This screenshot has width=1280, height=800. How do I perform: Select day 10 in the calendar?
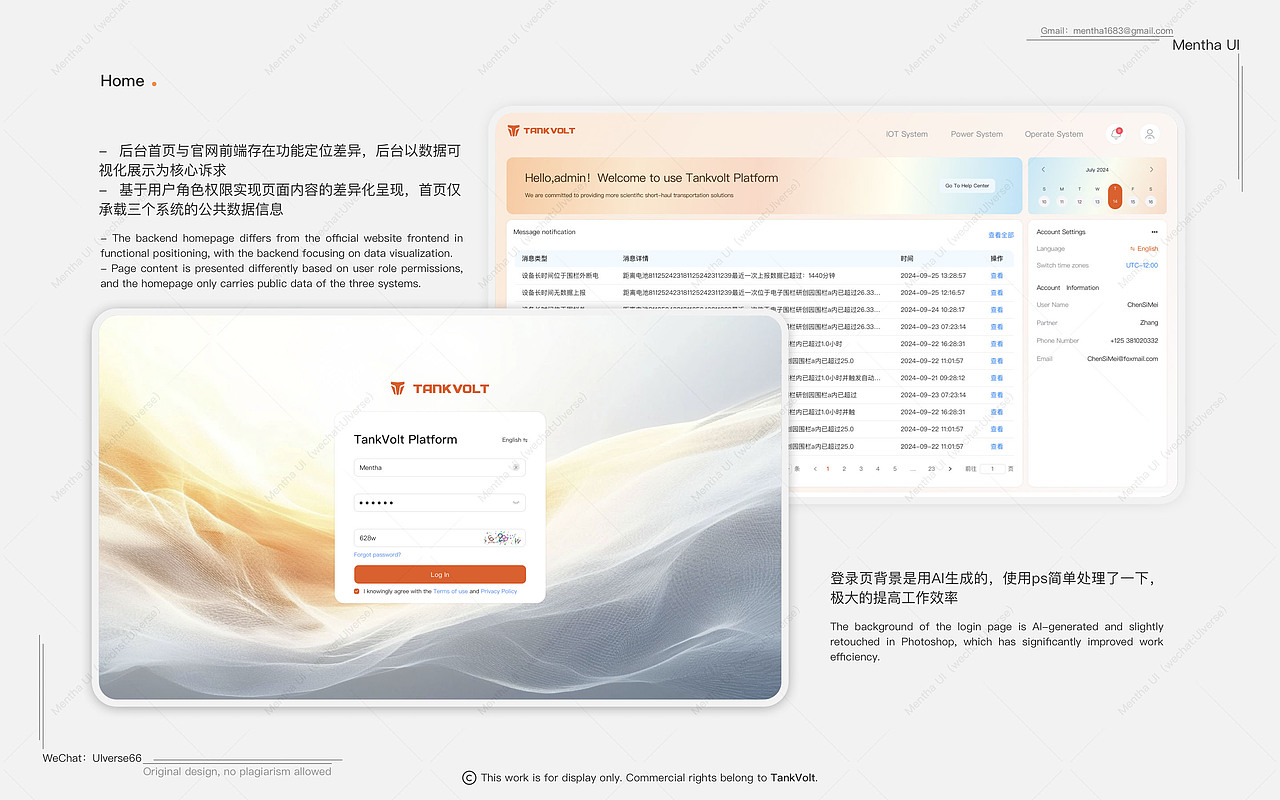point(1044,201)
